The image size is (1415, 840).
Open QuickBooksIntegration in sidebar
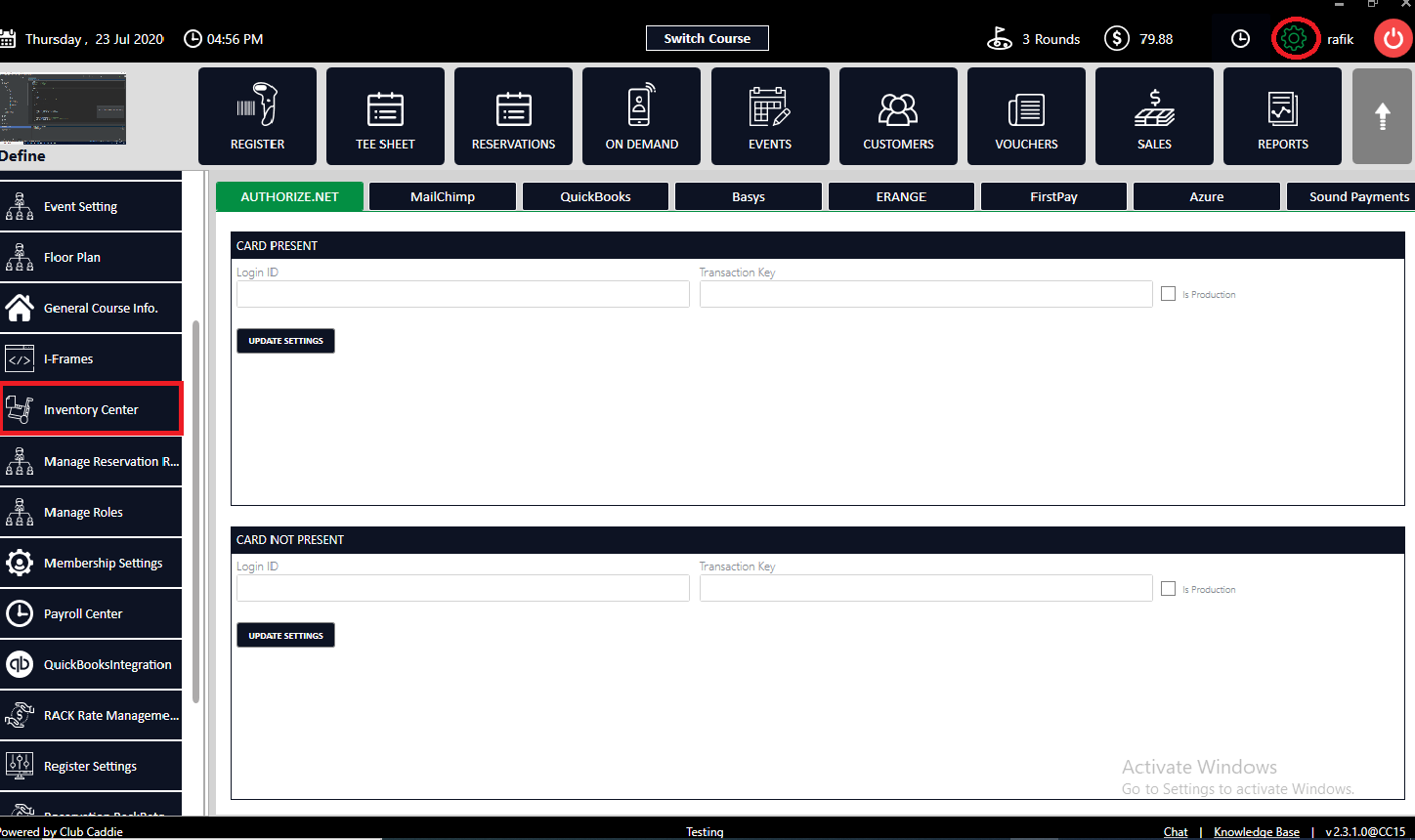91,664
